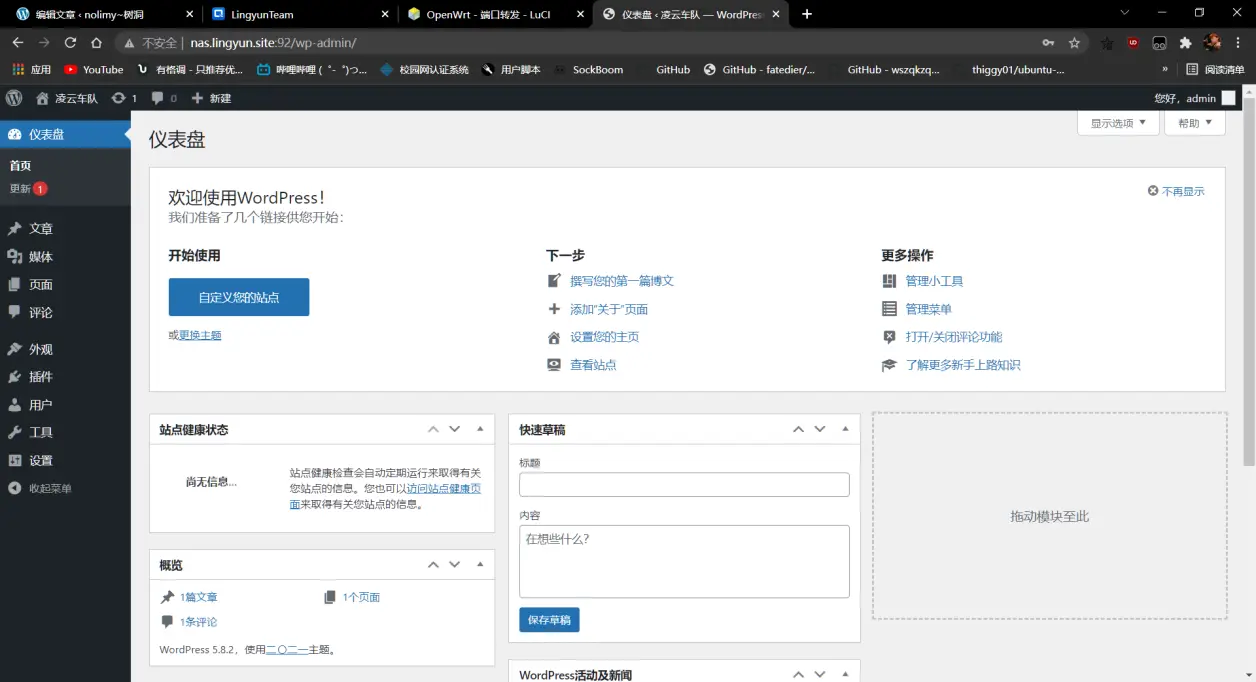Open site home 凌云车队 in admin bar
The height and width of the screenshot is (682, 1256).
[67, 98]
